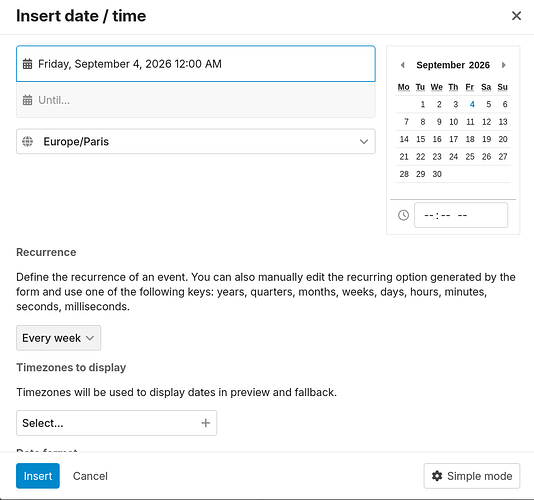This screenshot has height=500, width=534.
Task: Click the time input field showing --:-- --
Action: tap(461, 215)
